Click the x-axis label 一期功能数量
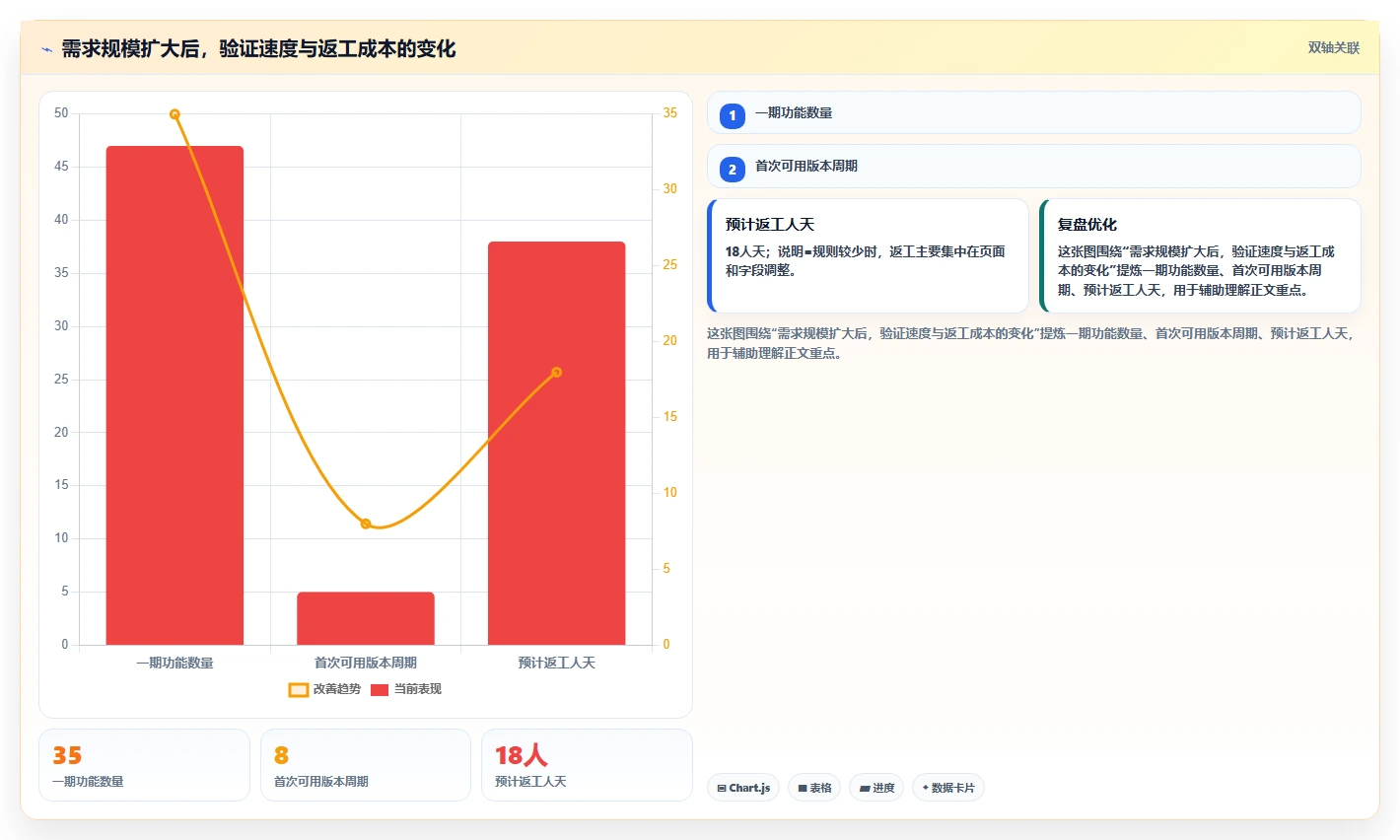Screen dimensions: 1400x840 click(x=175, y=663)
